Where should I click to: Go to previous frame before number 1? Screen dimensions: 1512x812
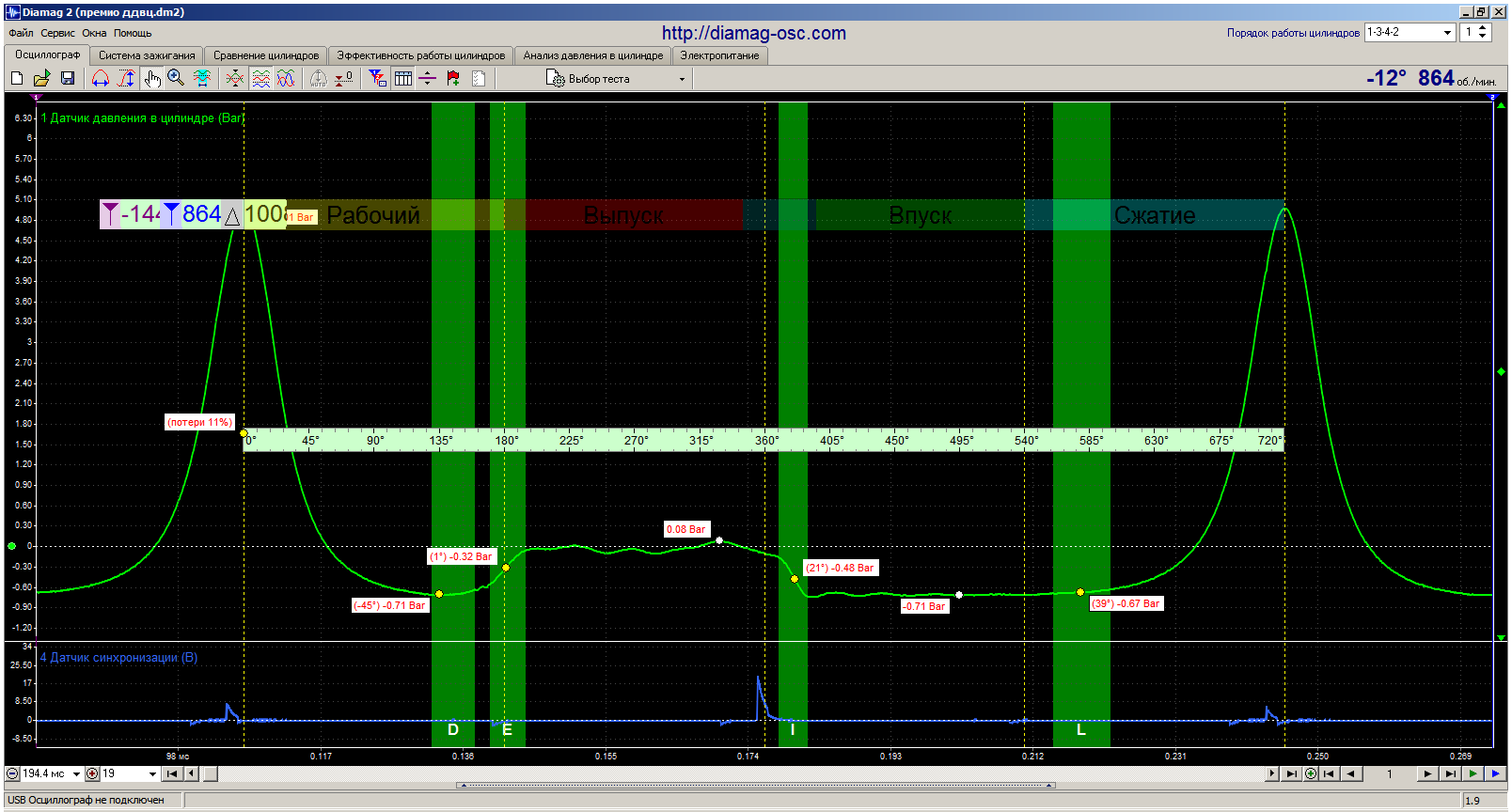(1351, 773)
